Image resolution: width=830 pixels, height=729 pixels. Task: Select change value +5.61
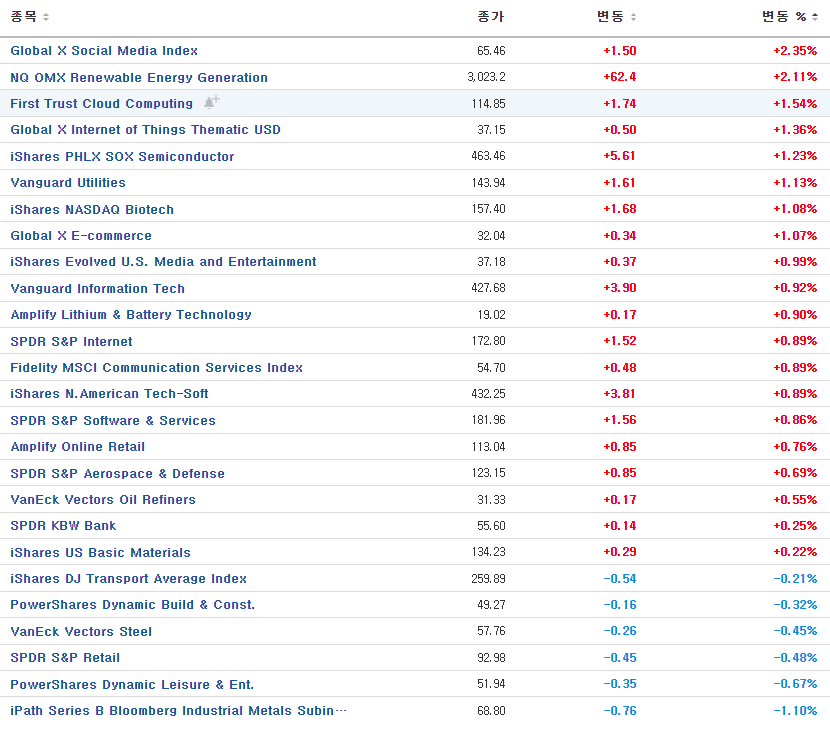tap(620, 156)
